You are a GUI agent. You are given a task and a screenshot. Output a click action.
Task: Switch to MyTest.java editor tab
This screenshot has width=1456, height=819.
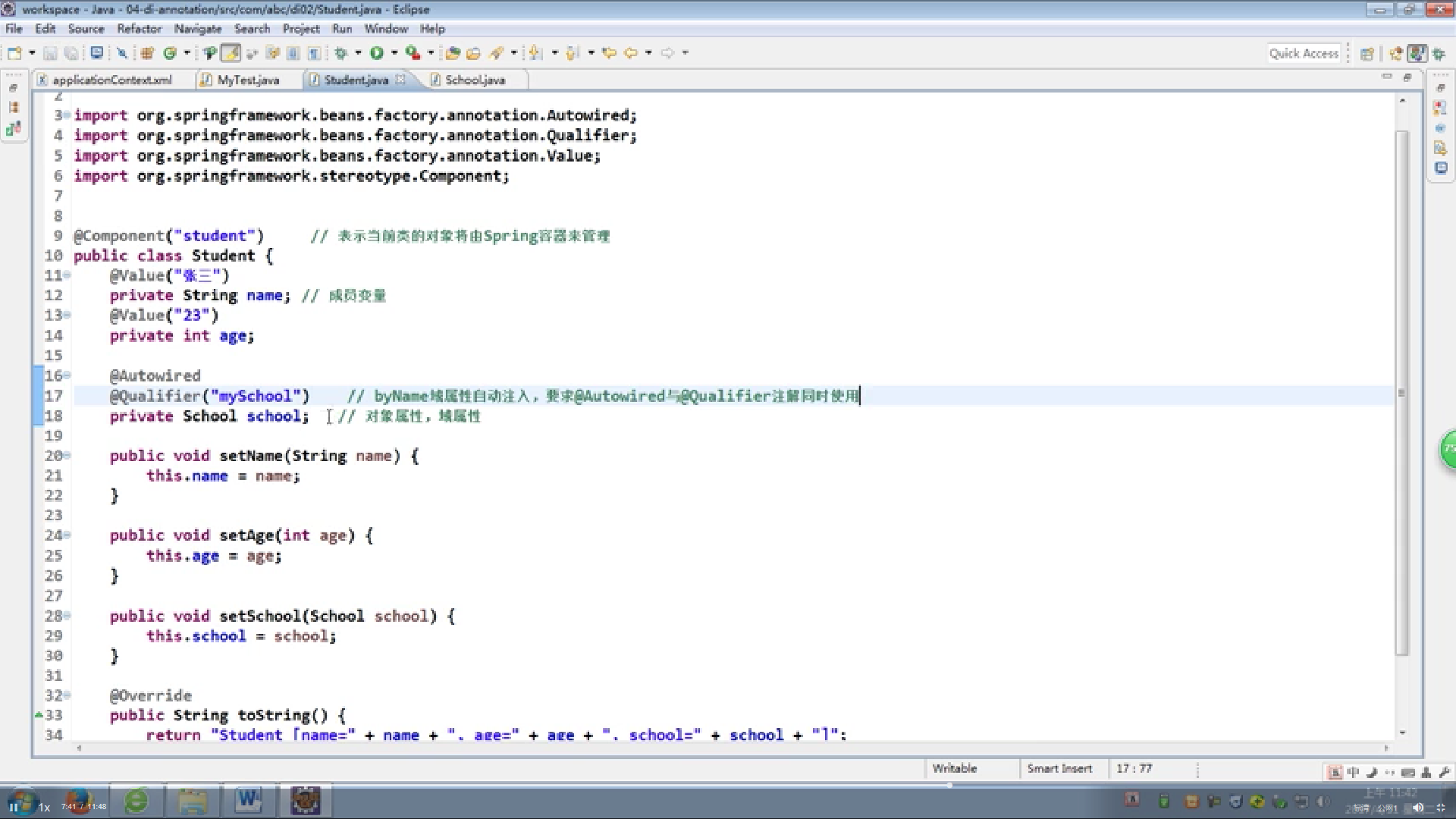coord(248,80)
